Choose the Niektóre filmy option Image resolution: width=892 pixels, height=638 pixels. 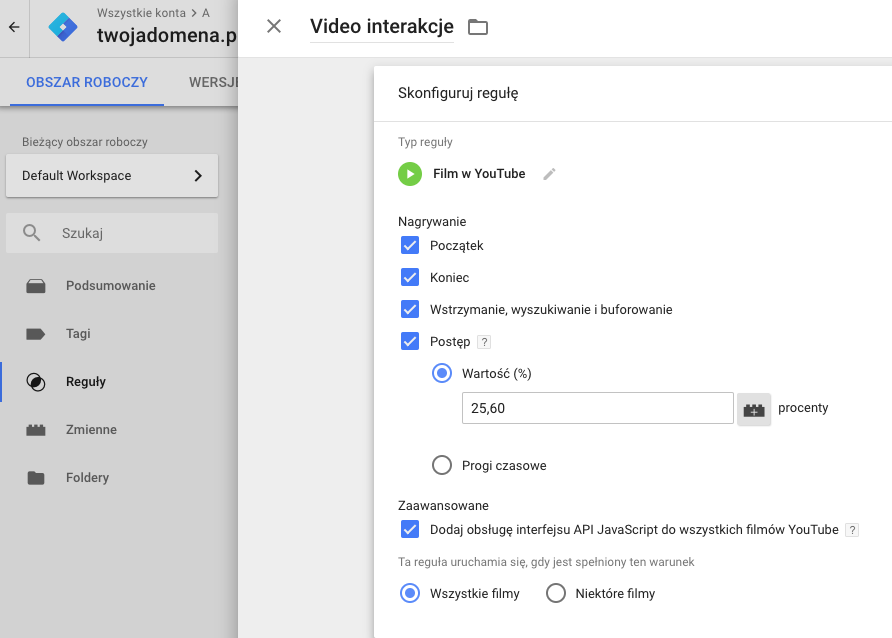pyautogui.click(x=556, y=594)
